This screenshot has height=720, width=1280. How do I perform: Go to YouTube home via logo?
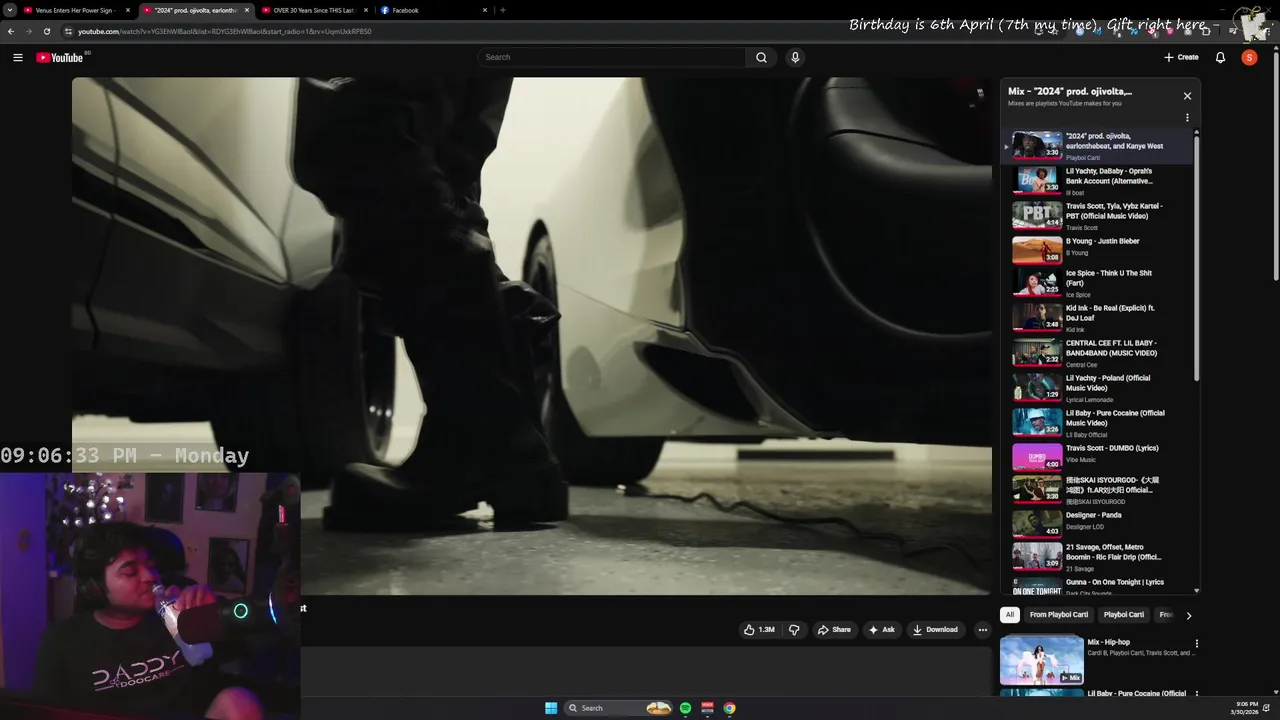[60, 57]
